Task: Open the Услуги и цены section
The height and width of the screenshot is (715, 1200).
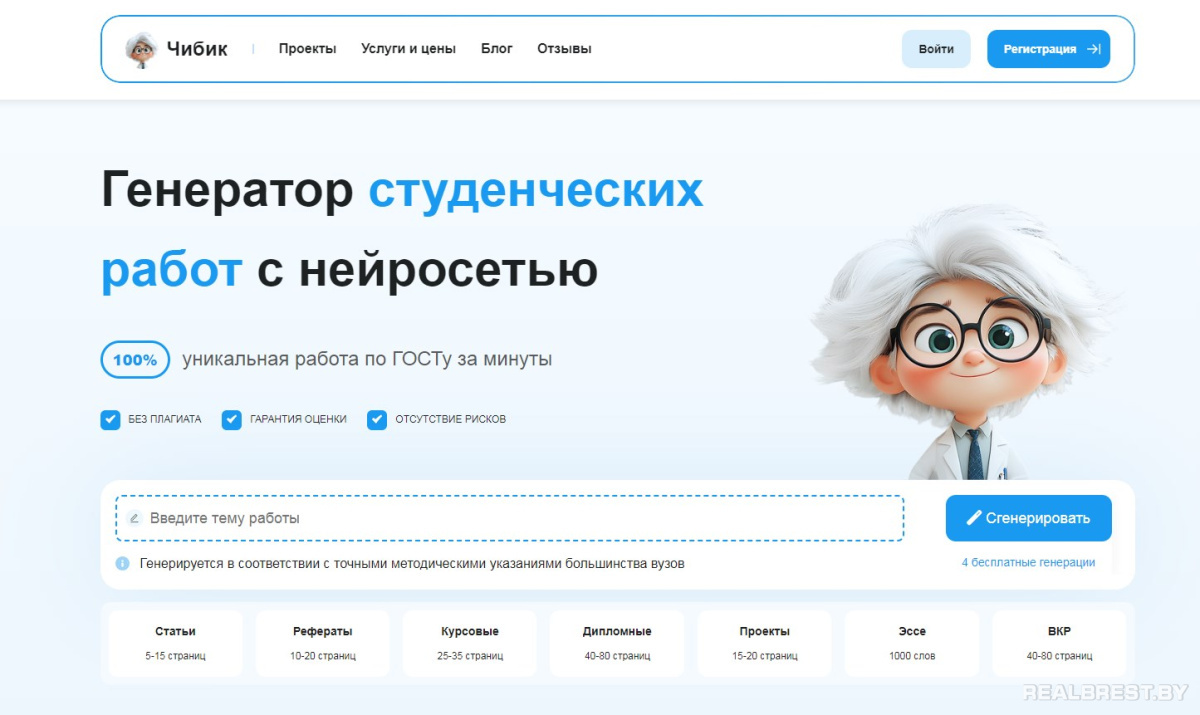Action: tap(409, 48)
